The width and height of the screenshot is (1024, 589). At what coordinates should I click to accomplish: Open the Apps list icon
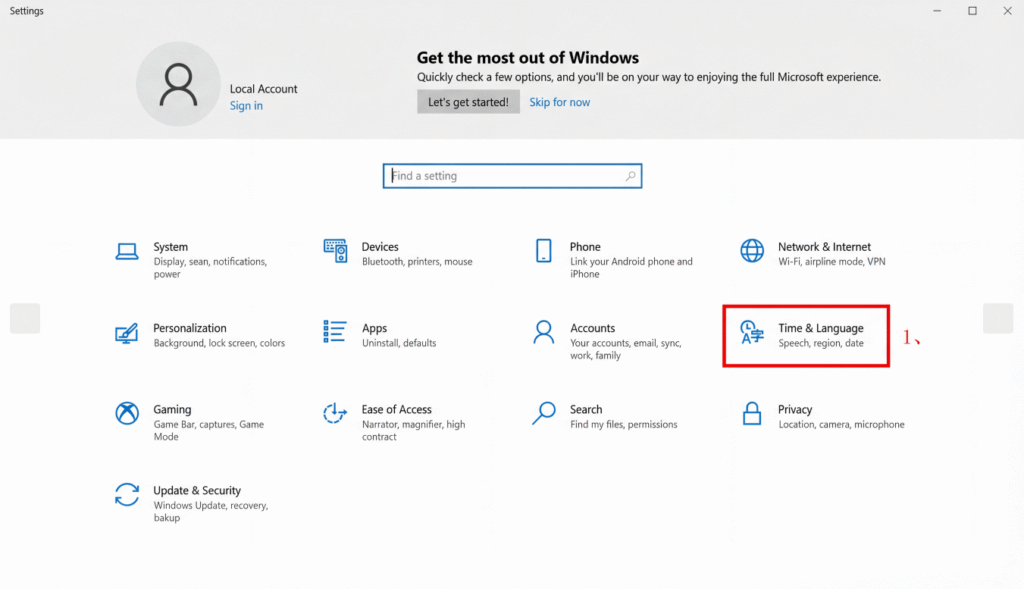click(x=335, y=332)
